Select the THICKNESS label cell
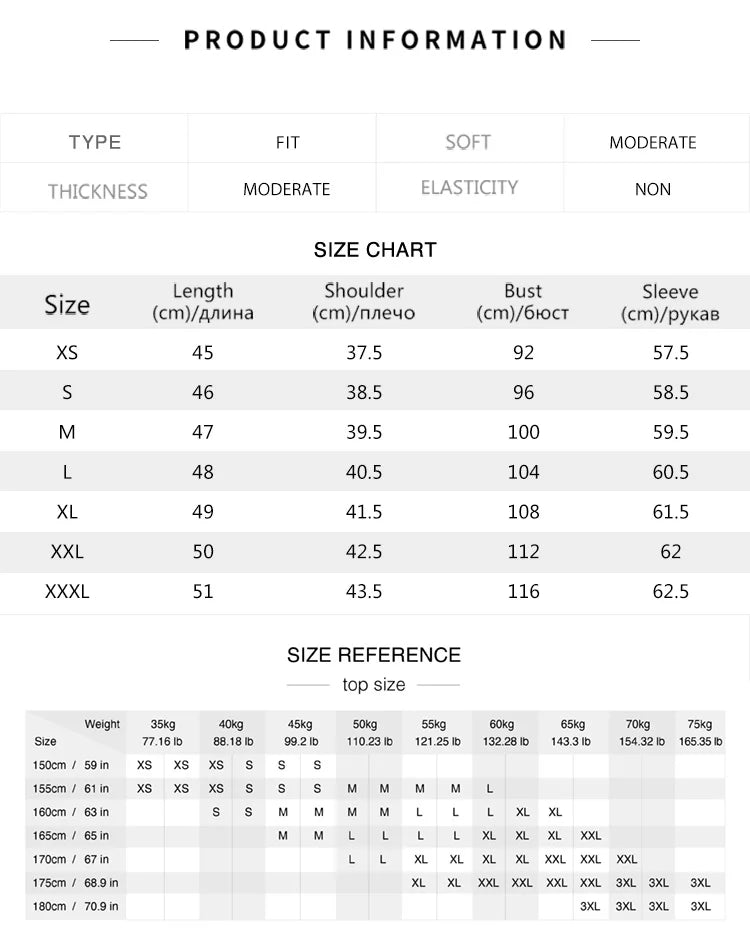 [x=94, y=190]
